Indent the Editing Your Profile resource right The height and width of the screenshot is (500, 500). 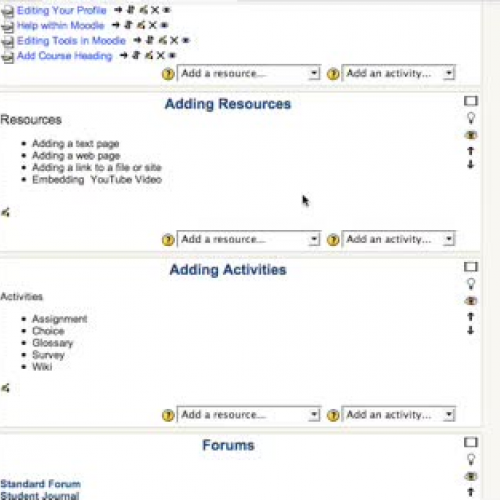(118, 10)
